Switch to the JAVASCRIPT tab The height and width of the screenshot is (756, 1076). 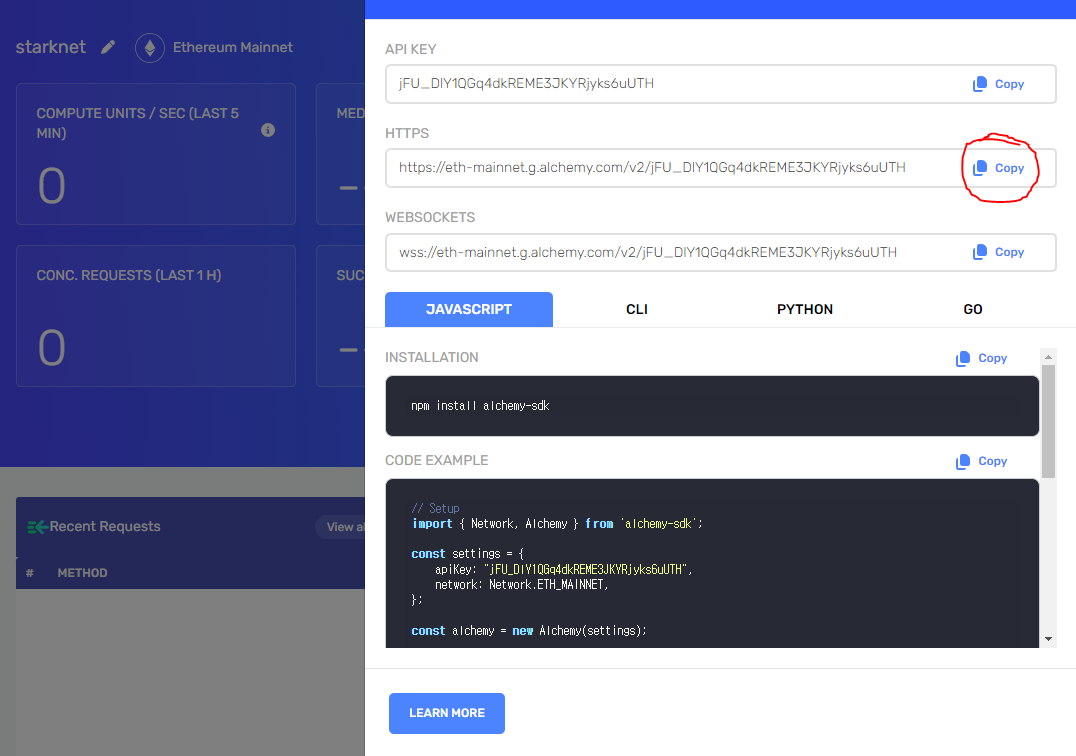(469, 309)
